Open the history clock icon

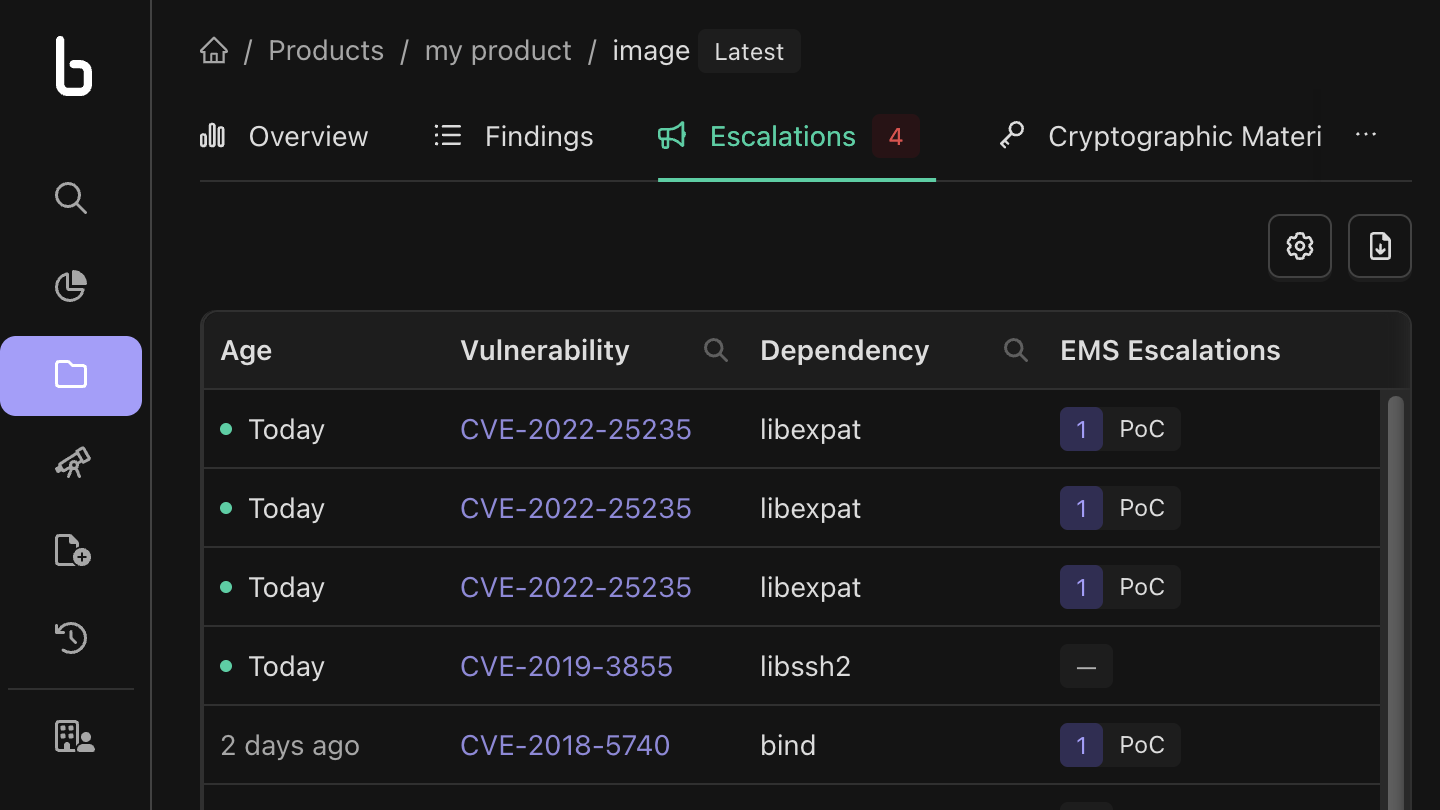71,638
